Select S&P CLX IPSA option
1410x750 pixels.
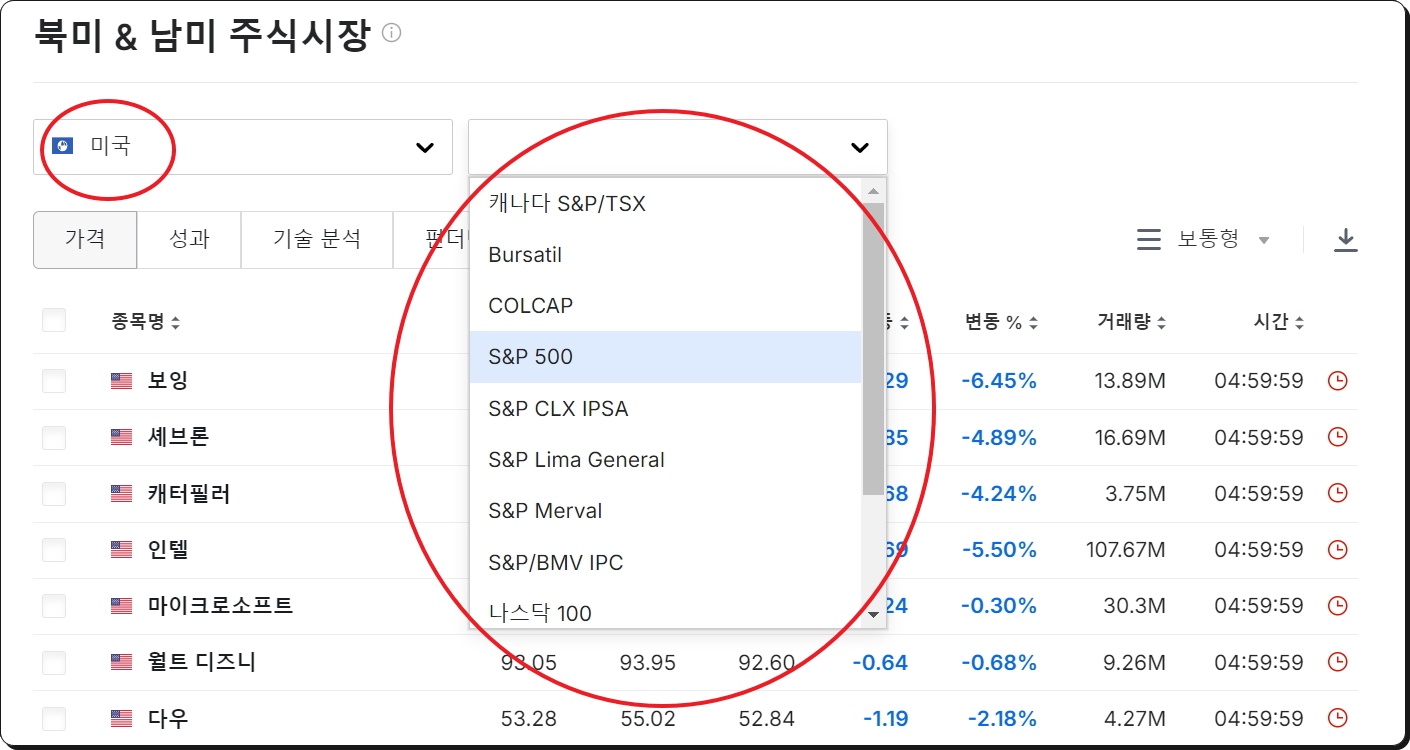pos(665,408)
